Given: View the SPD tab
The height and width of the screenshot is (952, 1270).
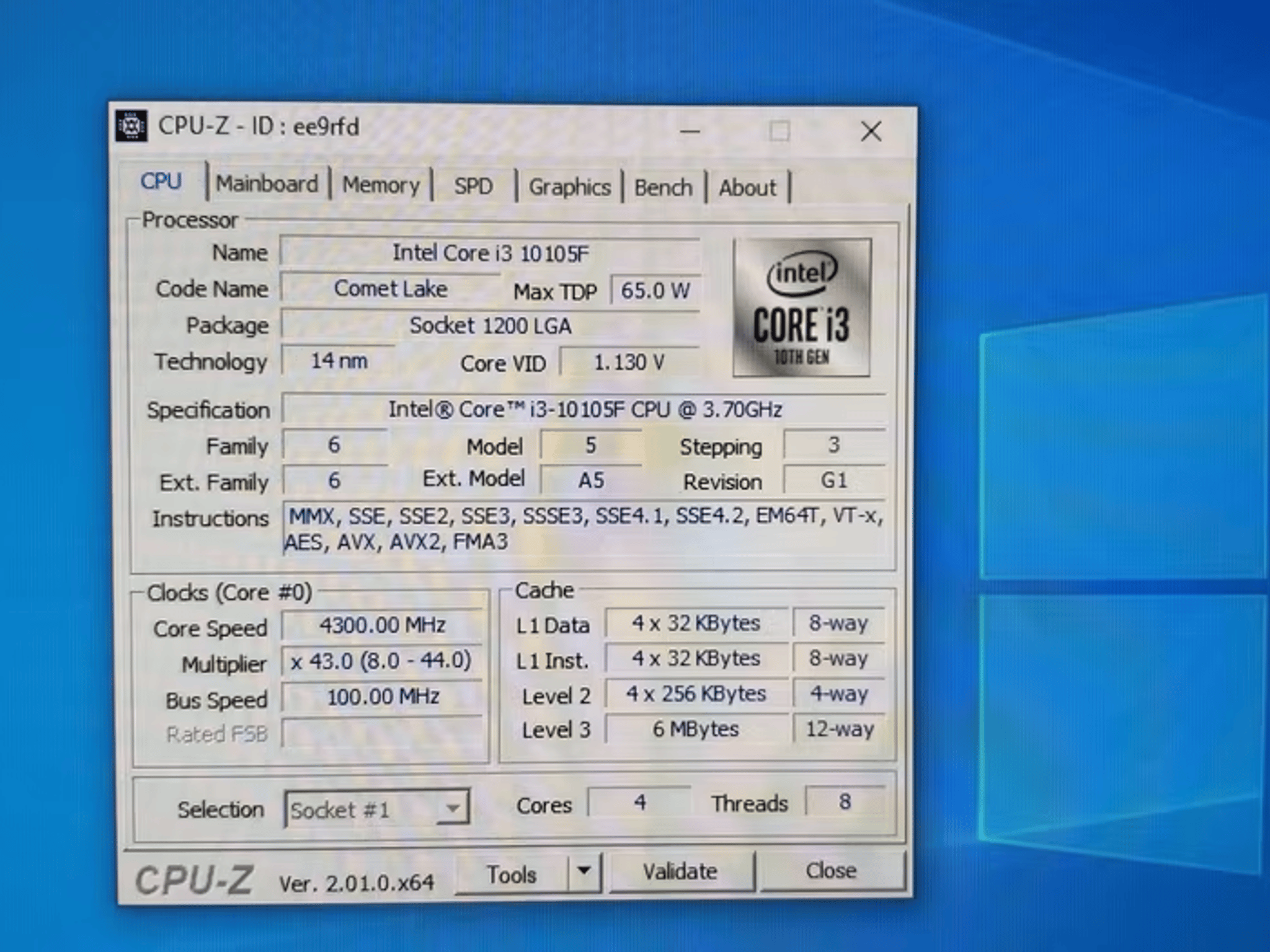Looking at the screenshot, I should tap(473, 185).
